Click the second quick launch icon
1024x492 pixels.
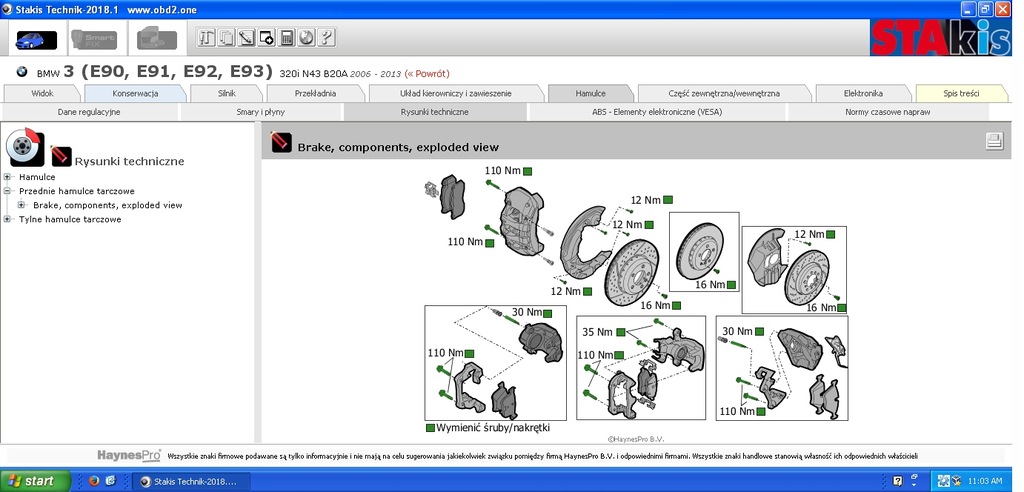[110, 482]
